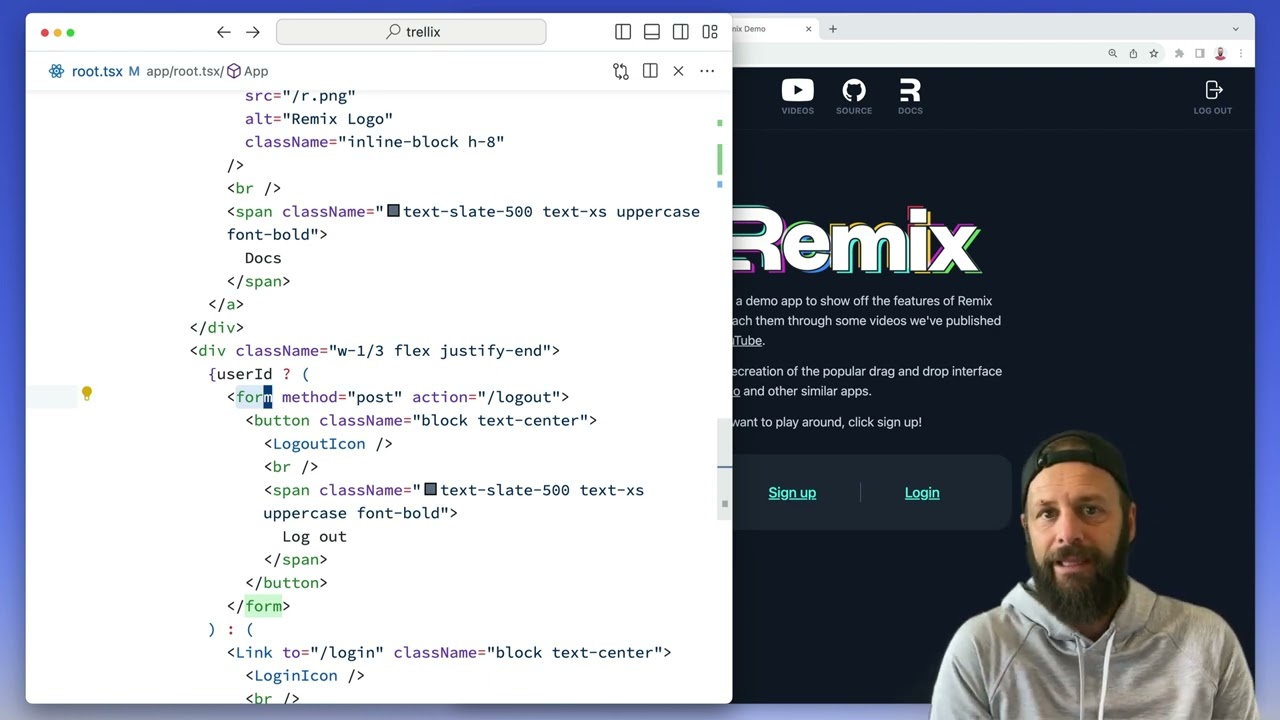
Task: Go forward with the VS Code right arrow
Action: click(253, 32)
